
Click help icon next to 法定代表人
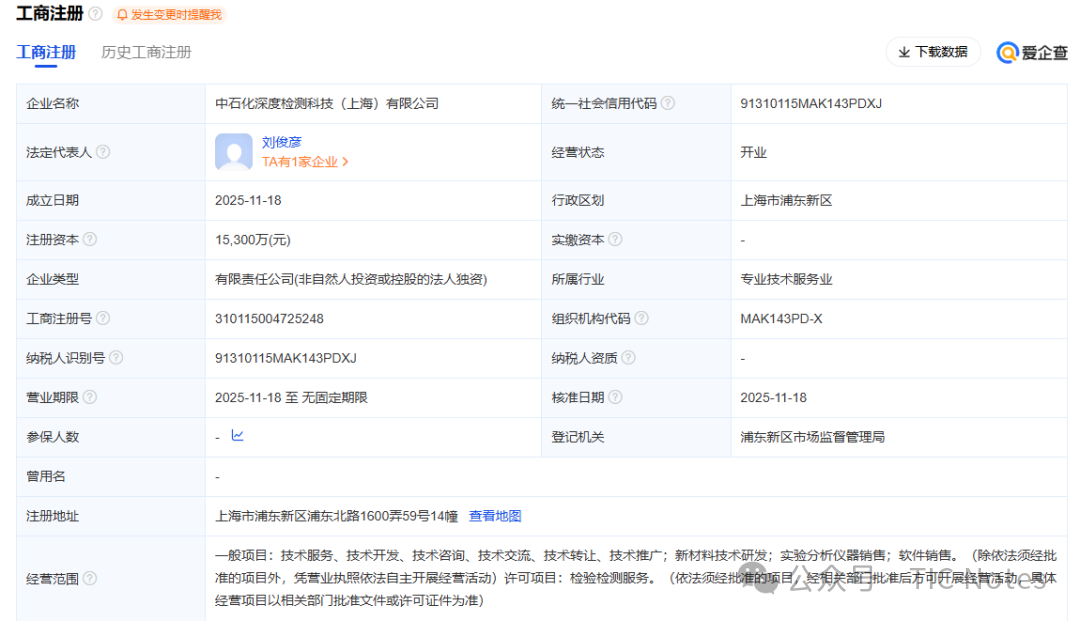coord(103,152)
